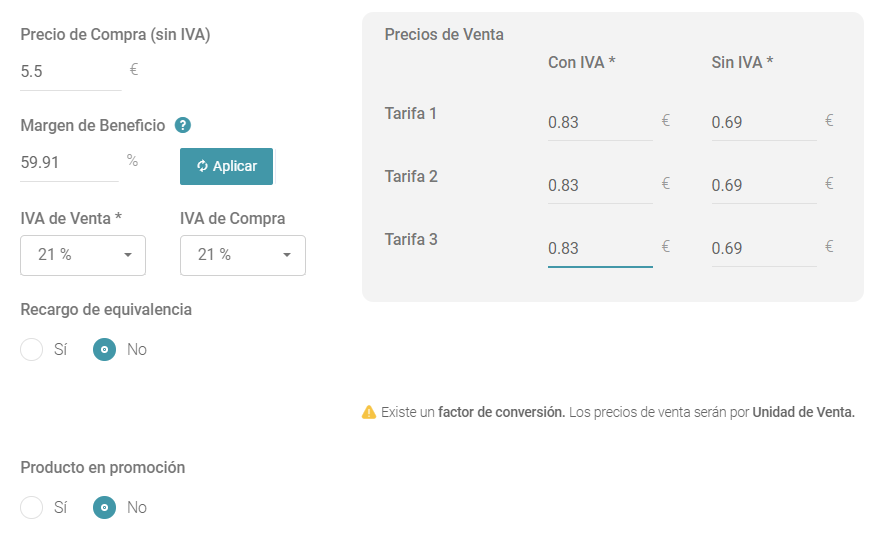
Task: Click Tarifa 3 Sin IVA price field
Action: coord(764,248)
